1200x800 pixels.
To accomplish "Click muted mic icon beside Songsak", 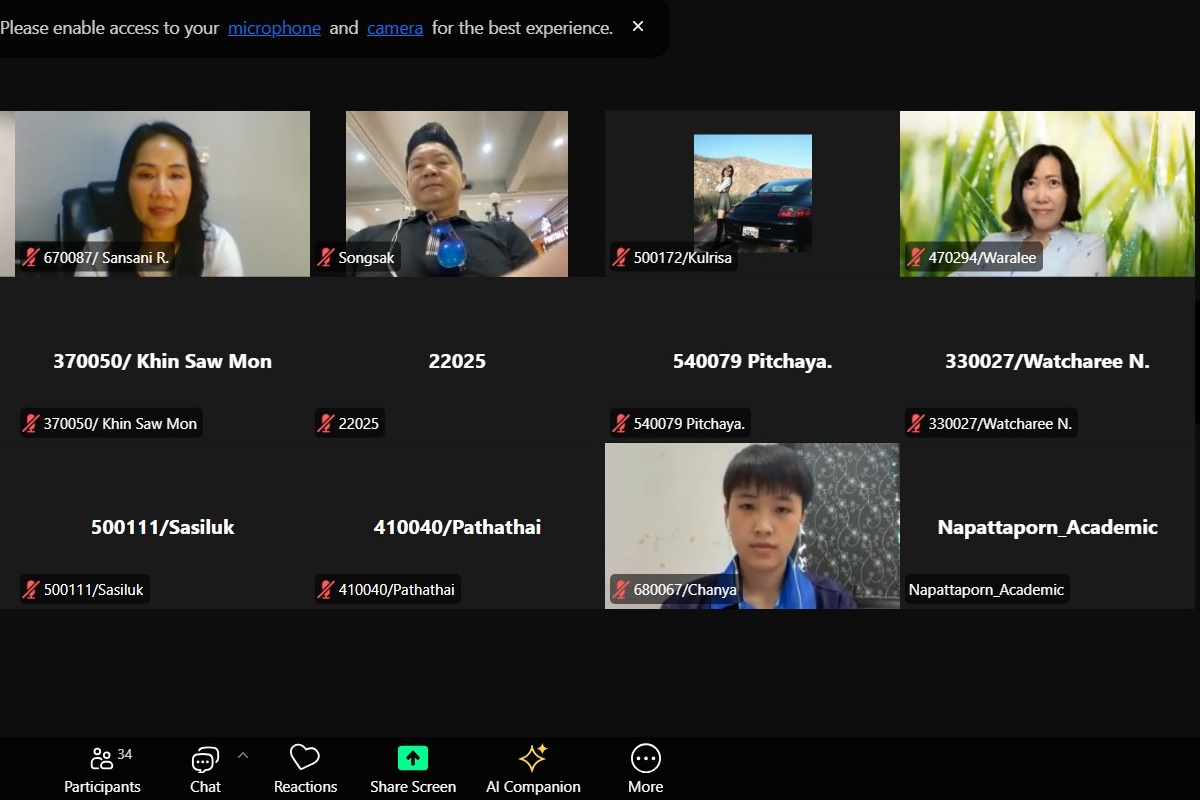I will (326, 258).
